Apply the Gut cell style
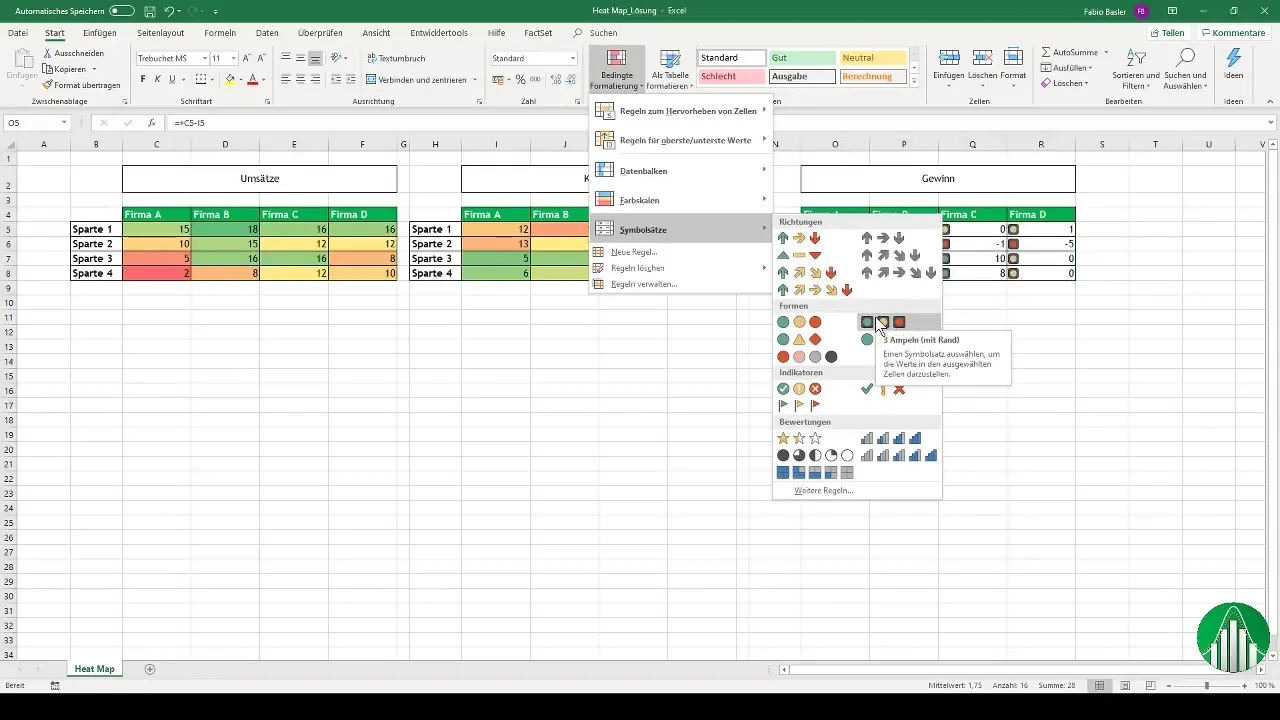The image size is (1280, 720). [802, 58]
